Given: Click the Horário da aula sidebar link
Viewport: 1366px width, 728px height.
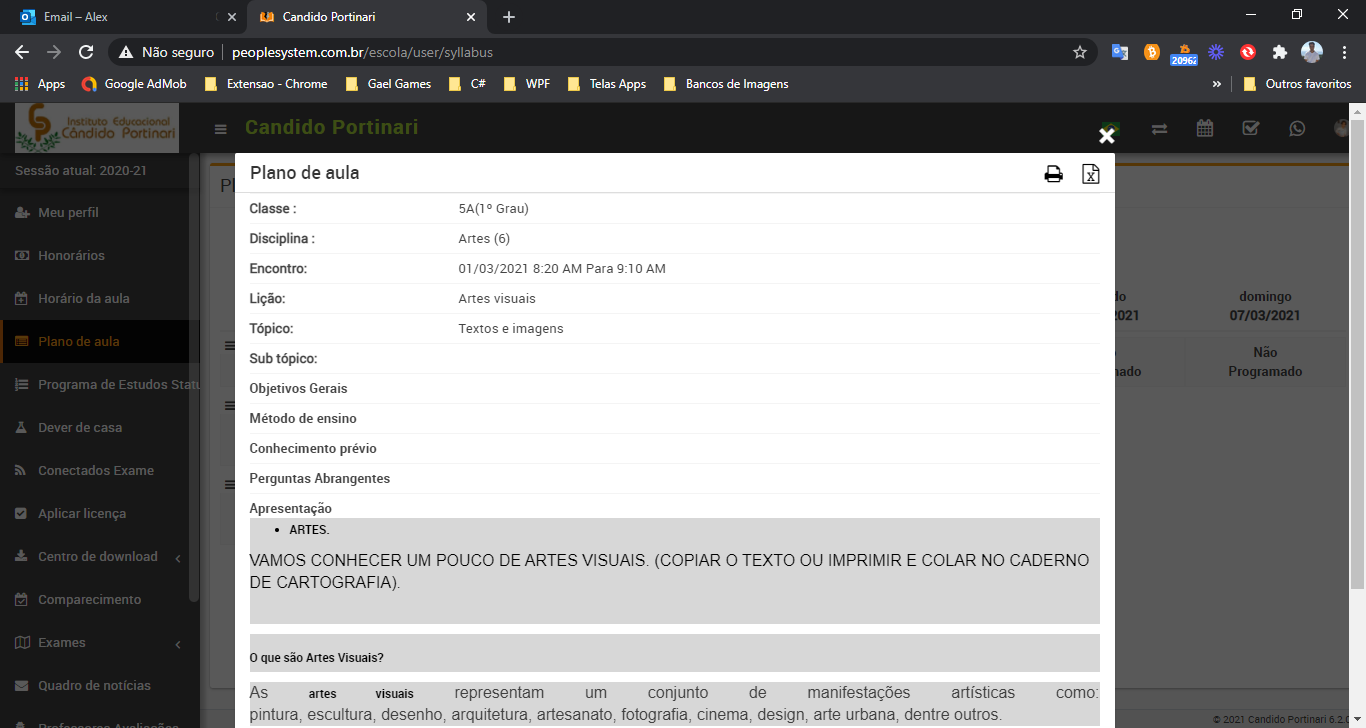Looking at the screenshot, I should tap(84, 298).
